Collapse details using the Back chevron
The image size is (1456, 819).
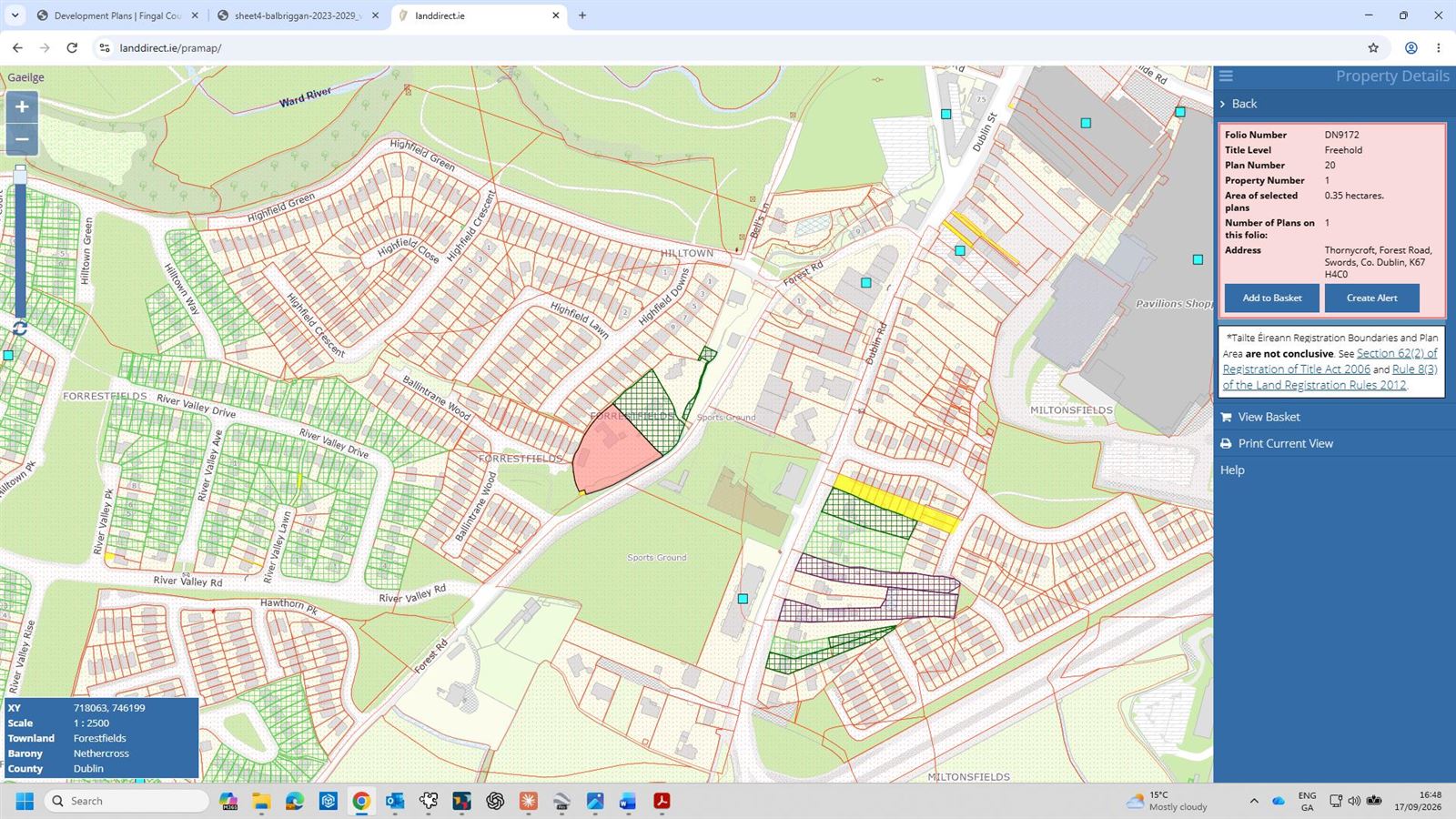(x=1223, y=104)
